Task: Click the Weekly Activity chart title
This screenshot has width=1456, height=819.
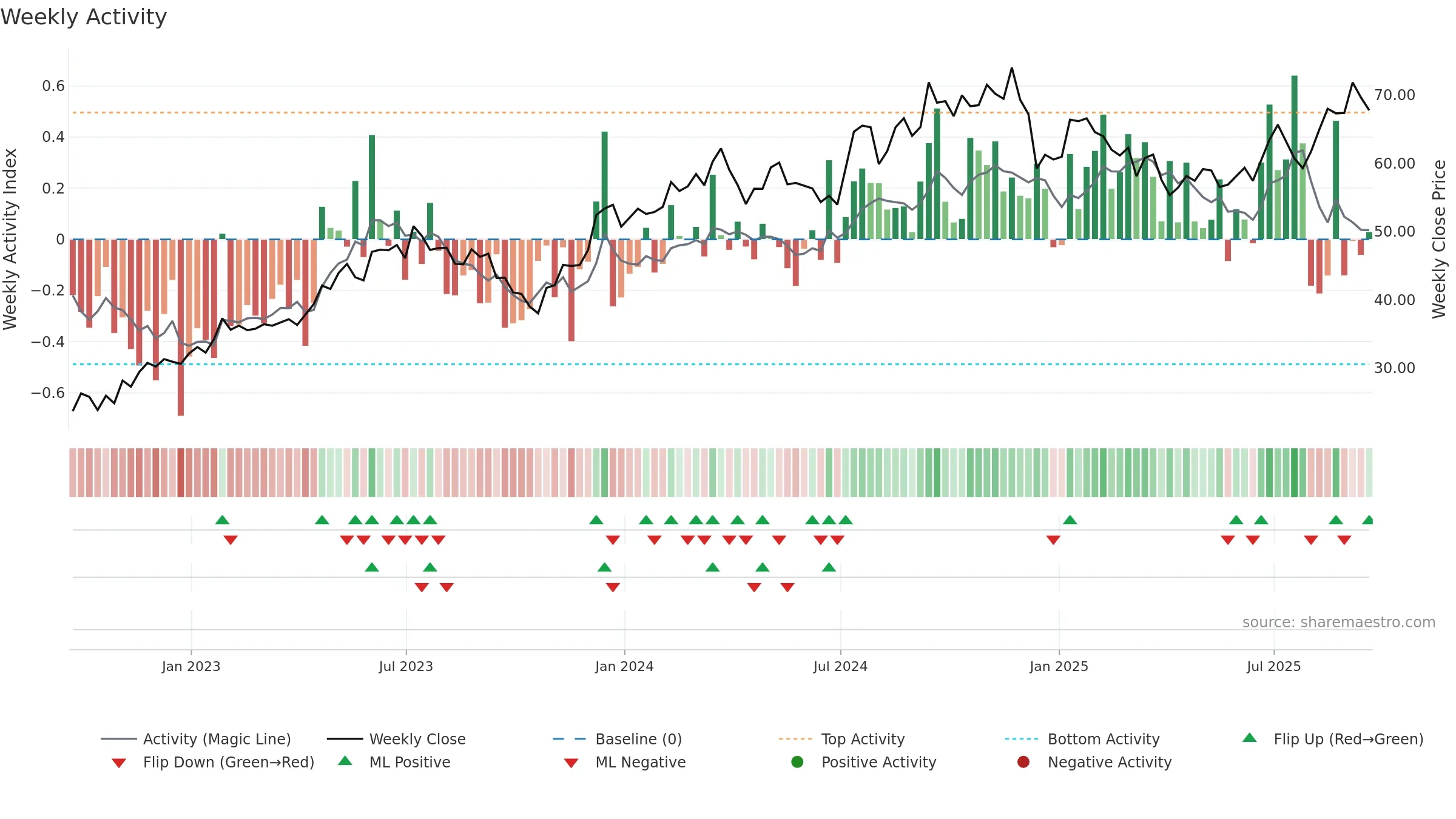Action: (84, 17)
